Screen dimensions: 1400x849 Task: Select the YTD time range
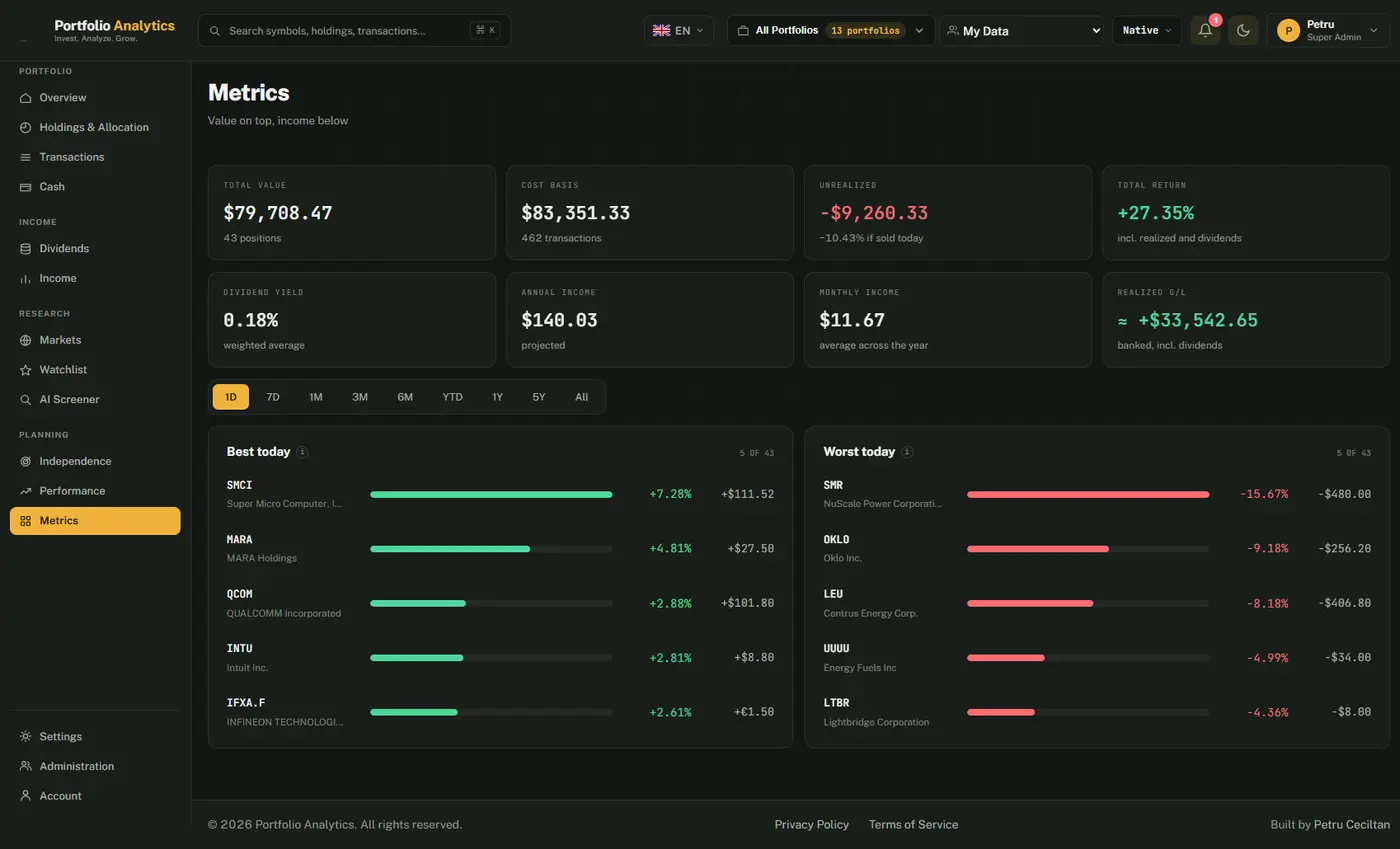click(x=452, y=397)
